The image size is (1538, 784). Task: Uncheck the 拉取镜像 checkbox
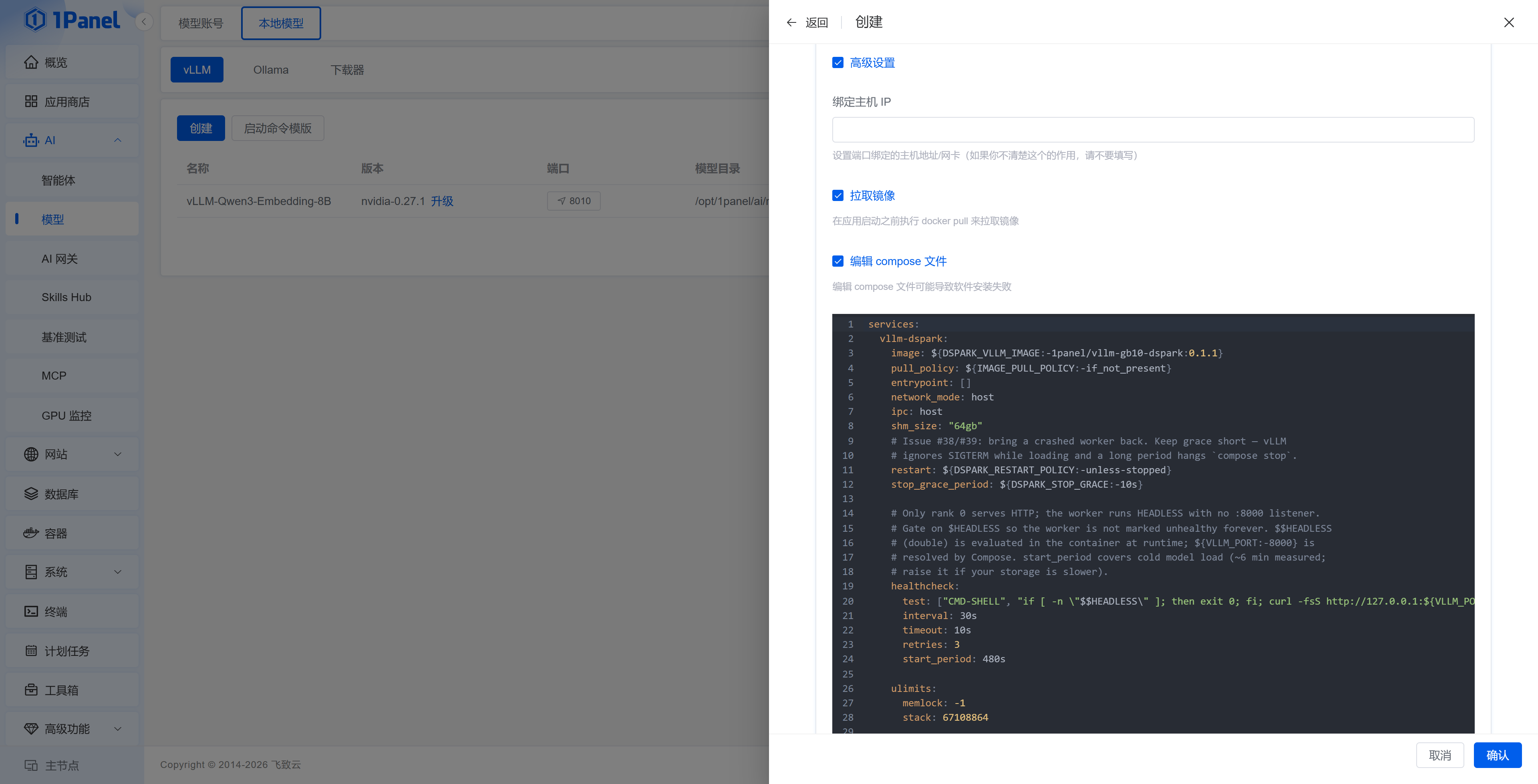click(x=837, y=196)
